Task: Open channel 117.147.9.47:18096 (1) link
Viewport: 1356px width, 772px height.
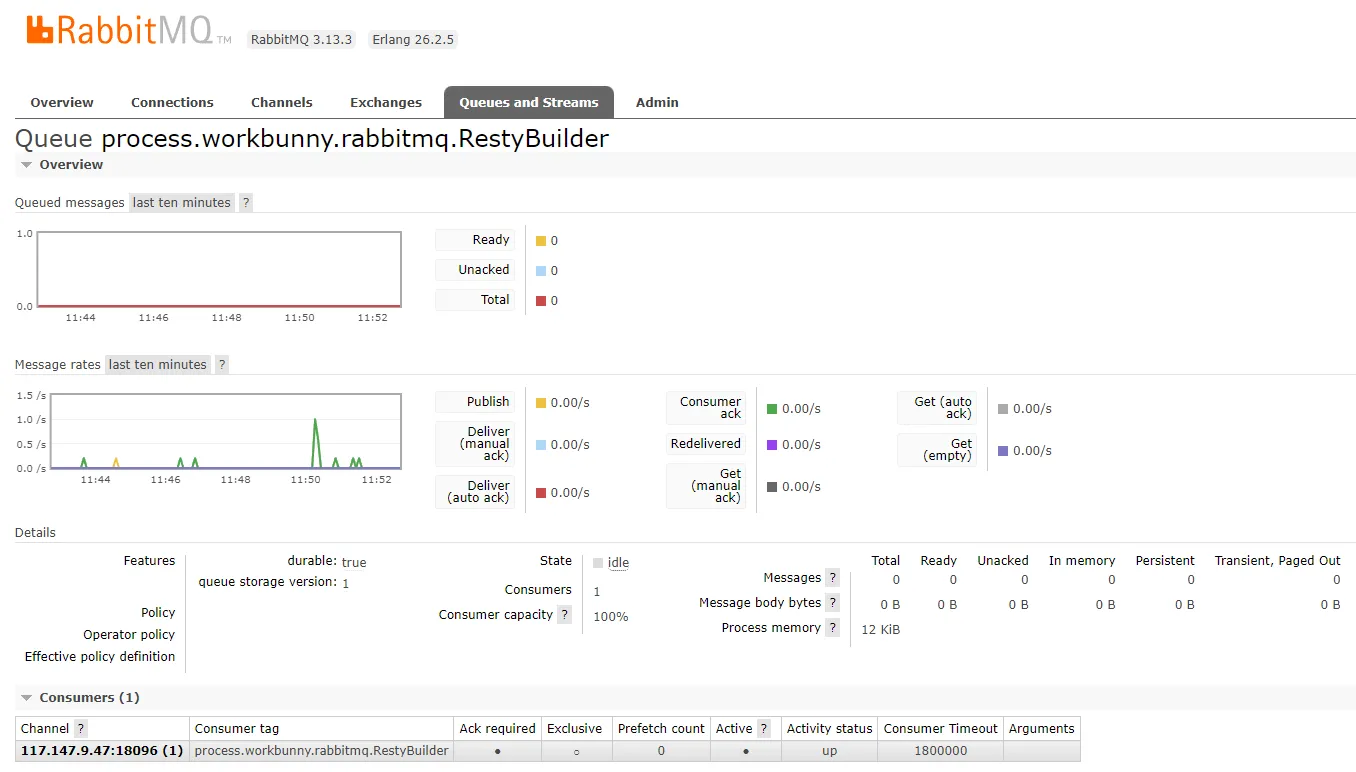Action: pos(102,751)
